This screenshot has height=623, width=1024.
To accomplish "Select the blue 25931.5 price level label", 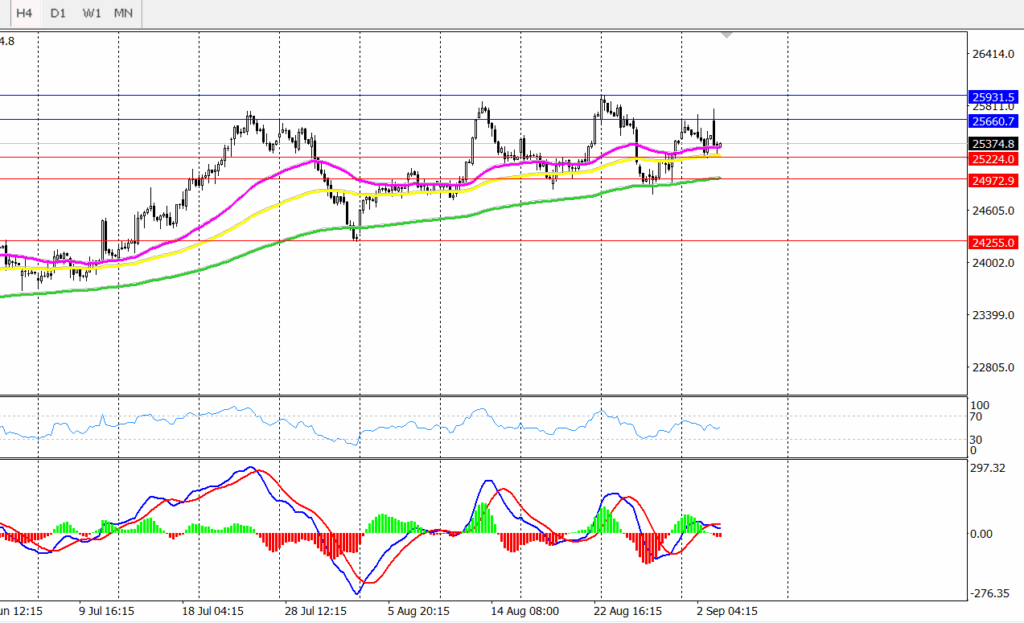I will [993, 97].
